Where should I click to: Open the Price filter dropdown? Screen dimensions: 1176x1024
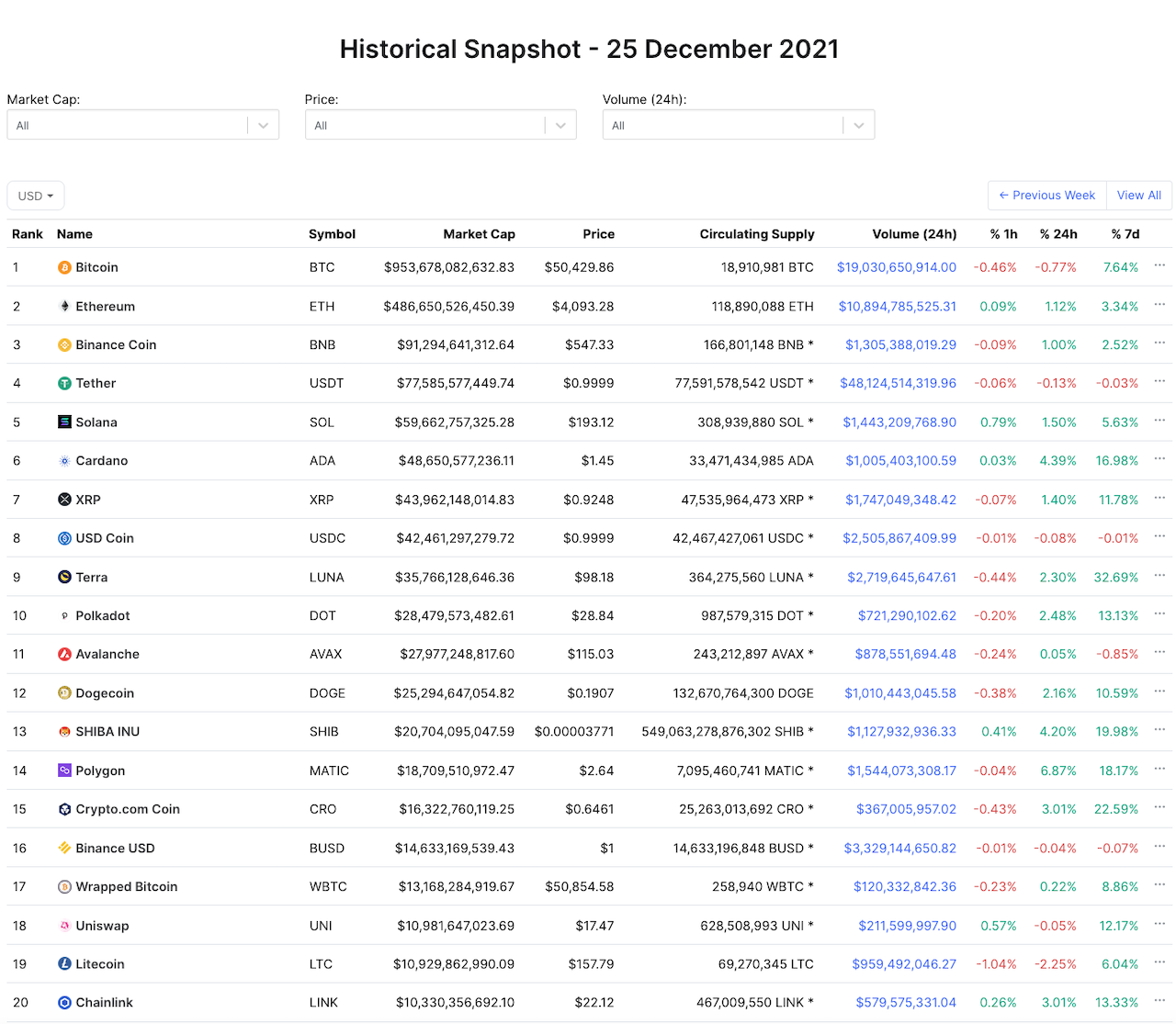[440, 125]
